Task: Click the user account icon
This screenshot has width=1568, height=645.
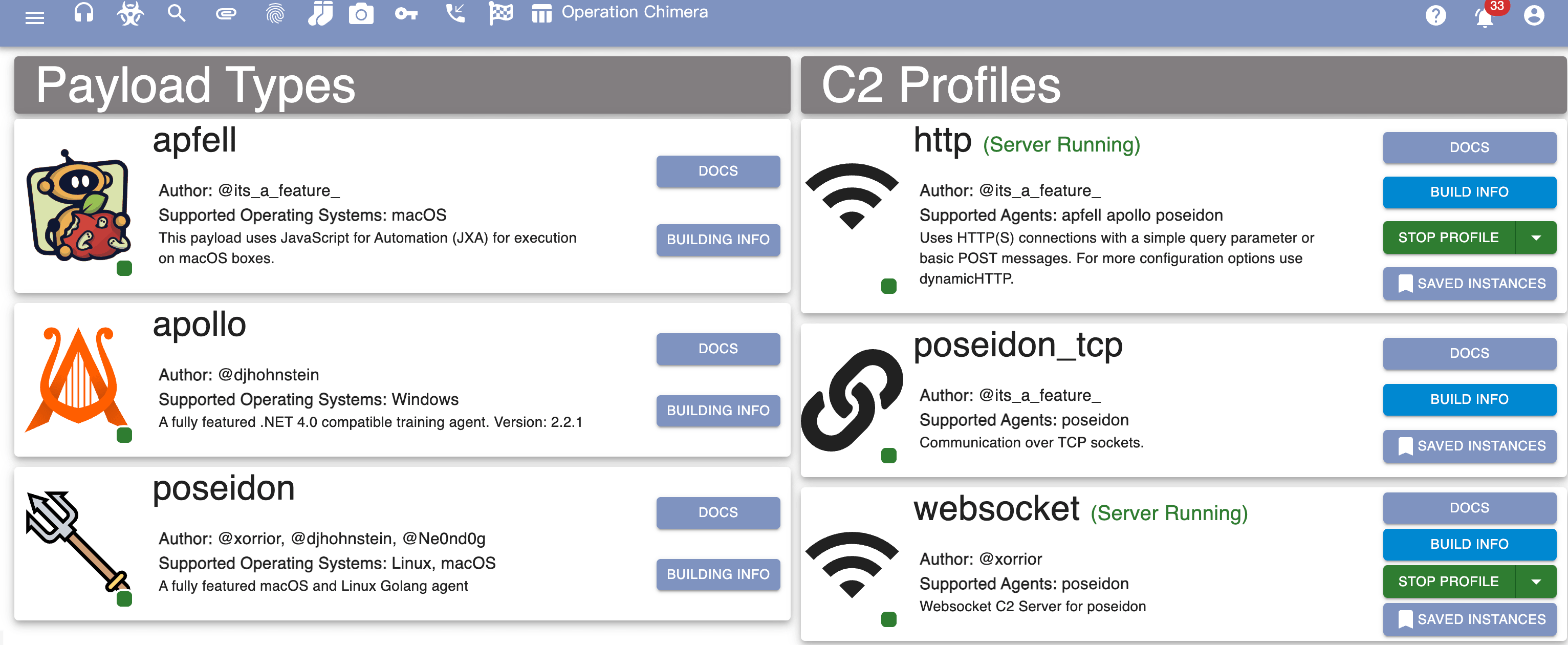Action: point(1533,16)
